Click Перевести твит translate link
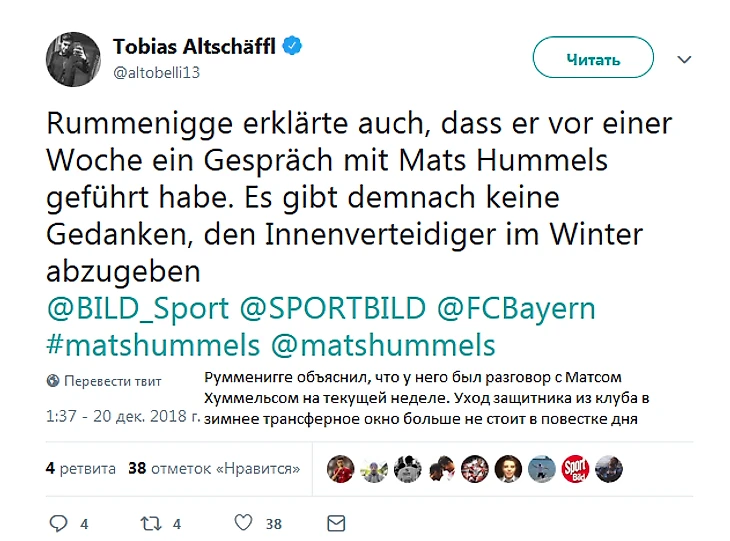 [113, 381]
